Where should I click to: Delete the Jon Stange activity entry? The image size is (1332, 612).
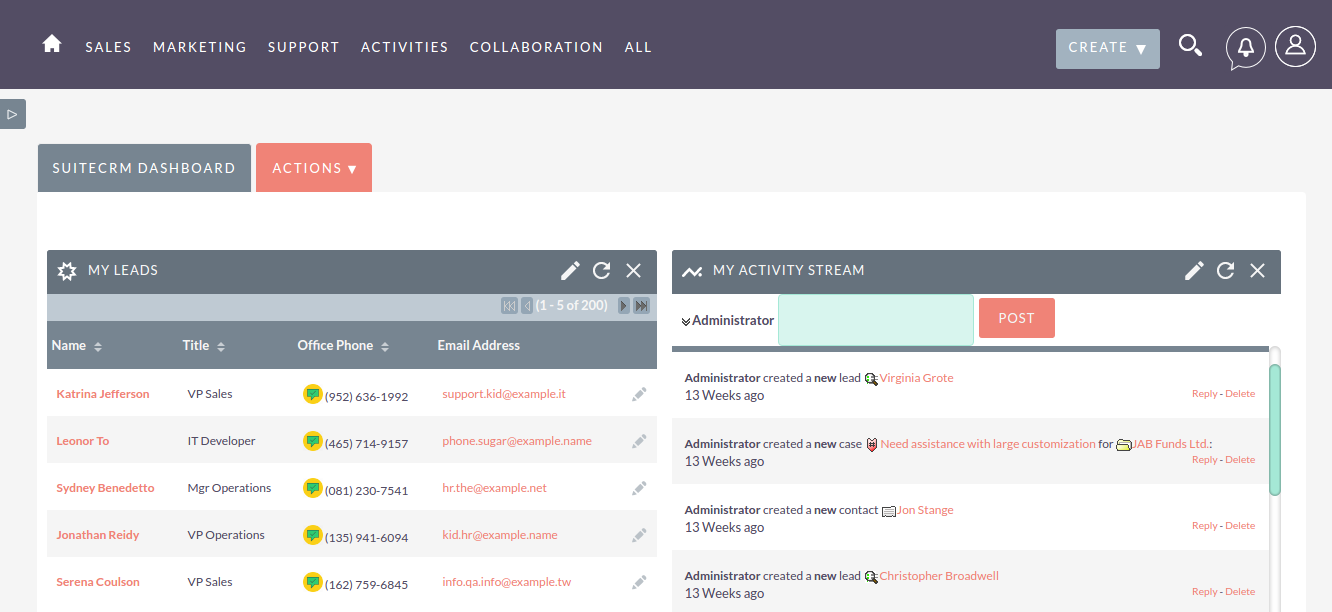(x=1240, y=526)
